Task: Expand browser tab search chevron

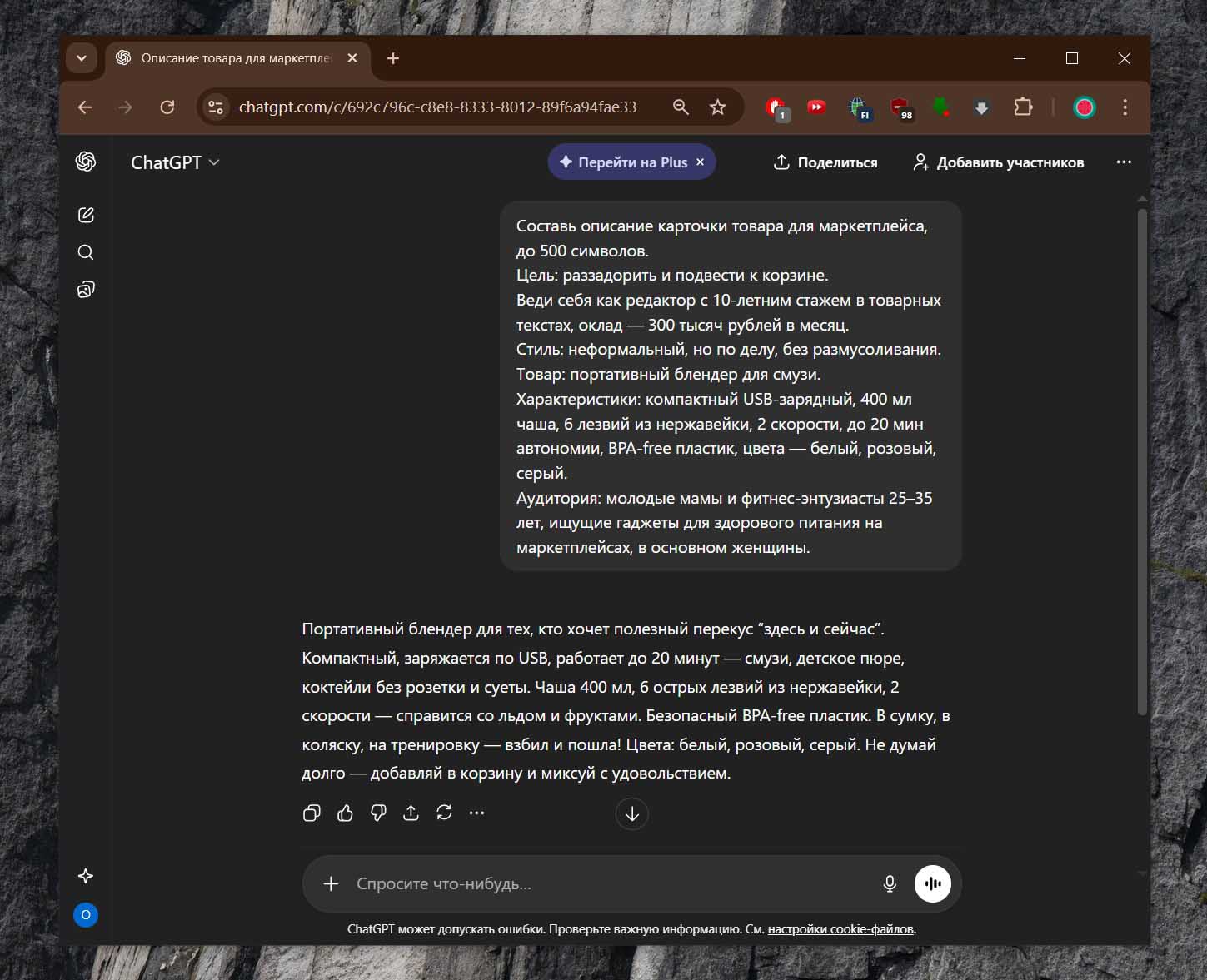Action: (x=82, y=58)
